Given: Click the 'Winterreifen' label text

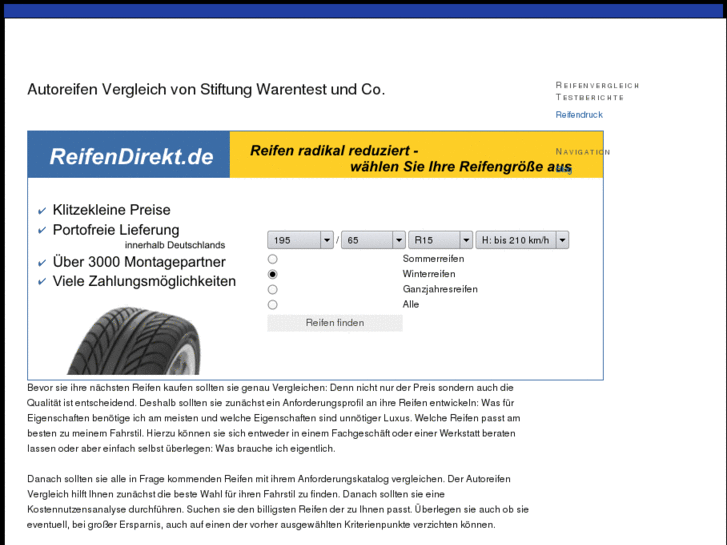Looking at the screenshot, I should coord(429,274).
